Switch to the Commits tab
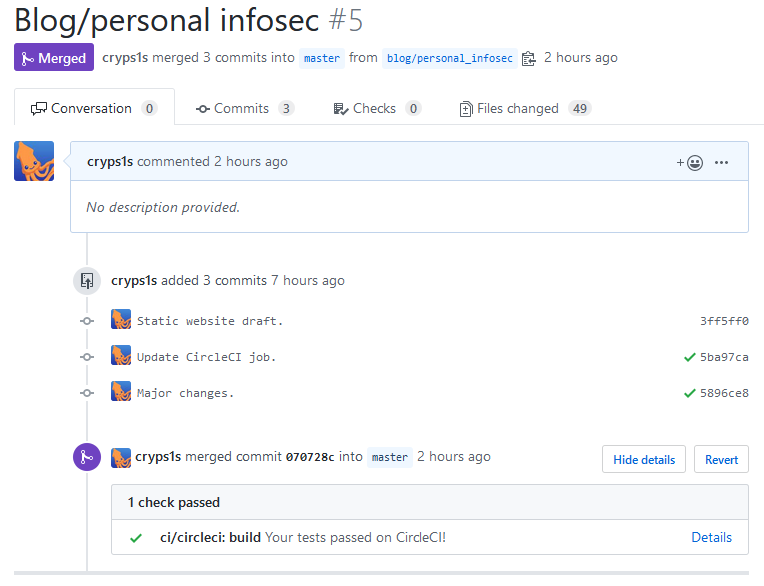The width and height of the screenshot is (764, 586). (x=245, y=109)
